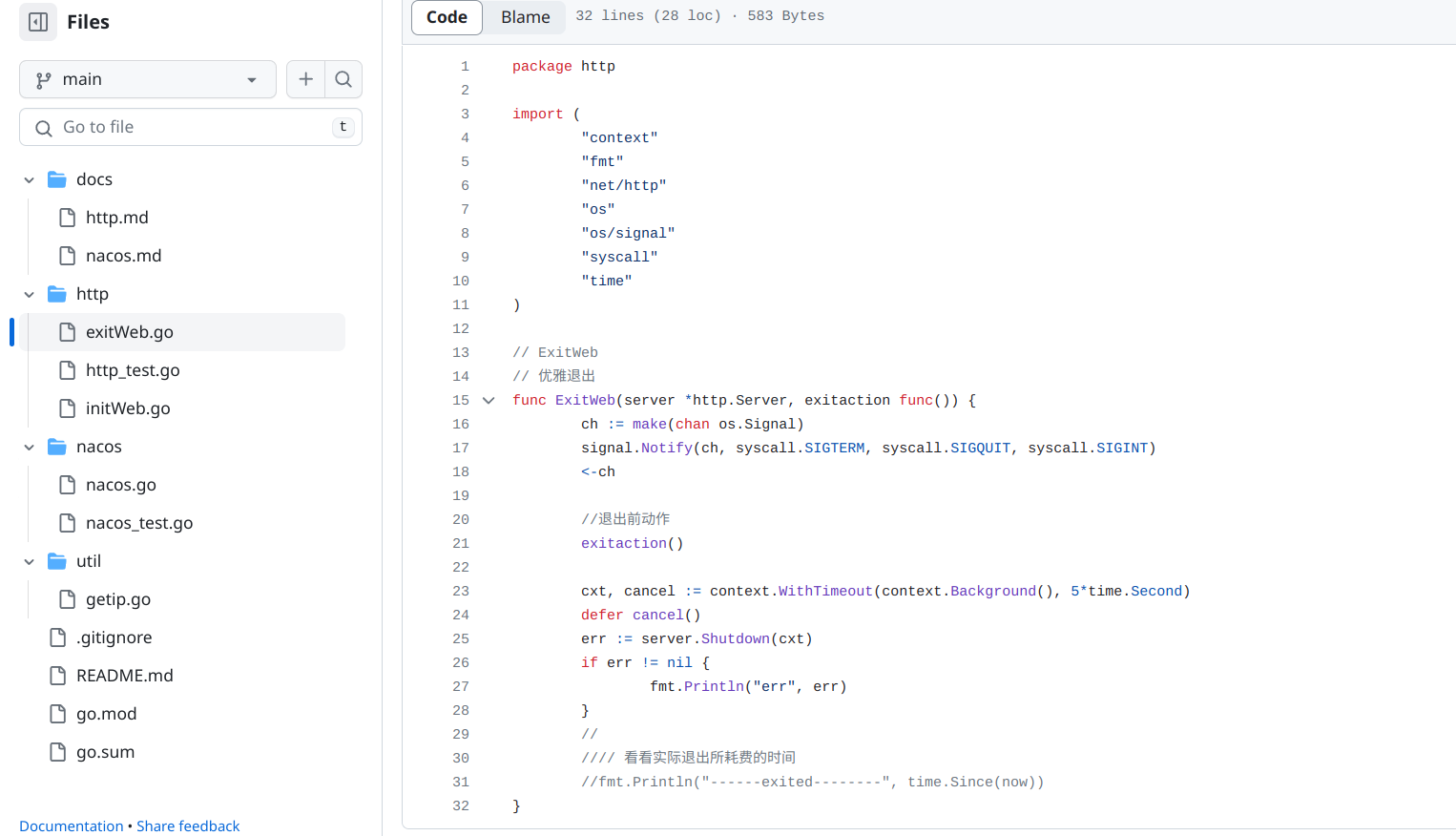Click file icon beside go.mod
The width and height of the screenshot is (1456, 836).
point(58,714)
